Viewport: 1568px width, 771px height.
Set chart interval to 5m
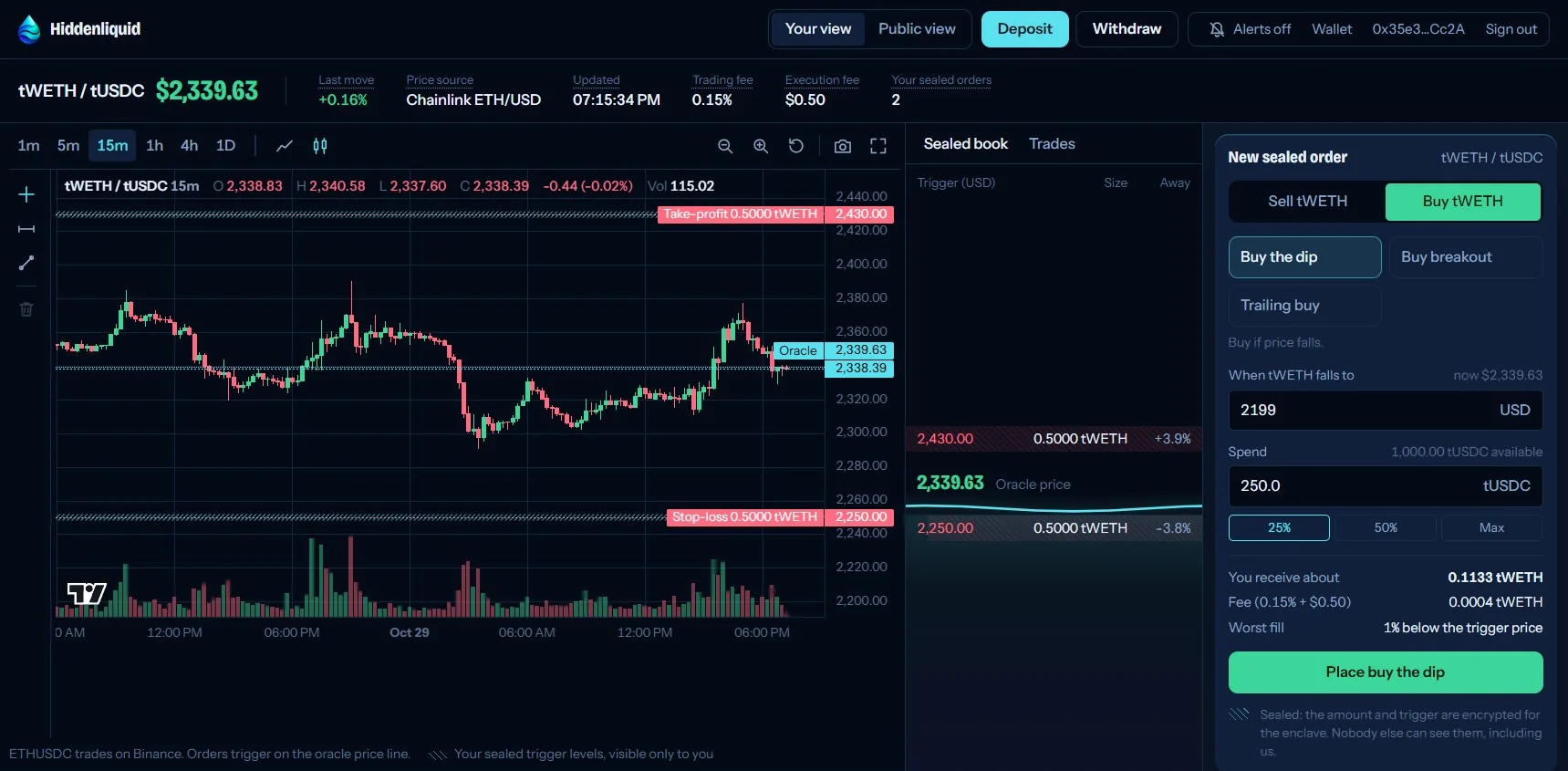[x=68, y=146]
